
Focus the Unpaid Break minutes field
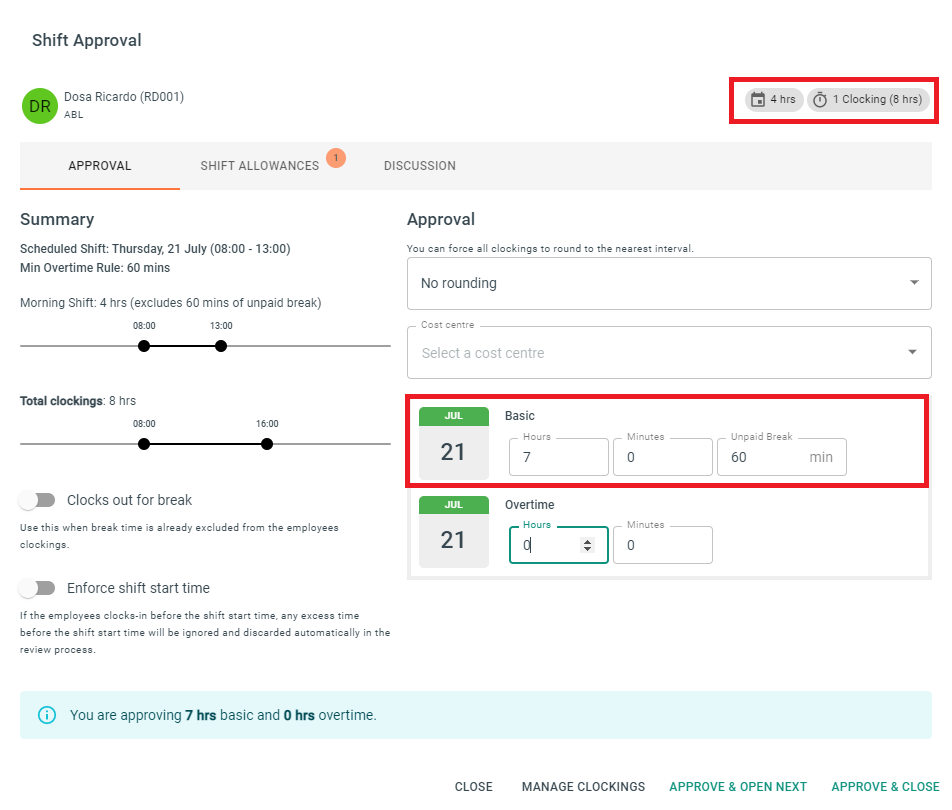tap(781, 457)
